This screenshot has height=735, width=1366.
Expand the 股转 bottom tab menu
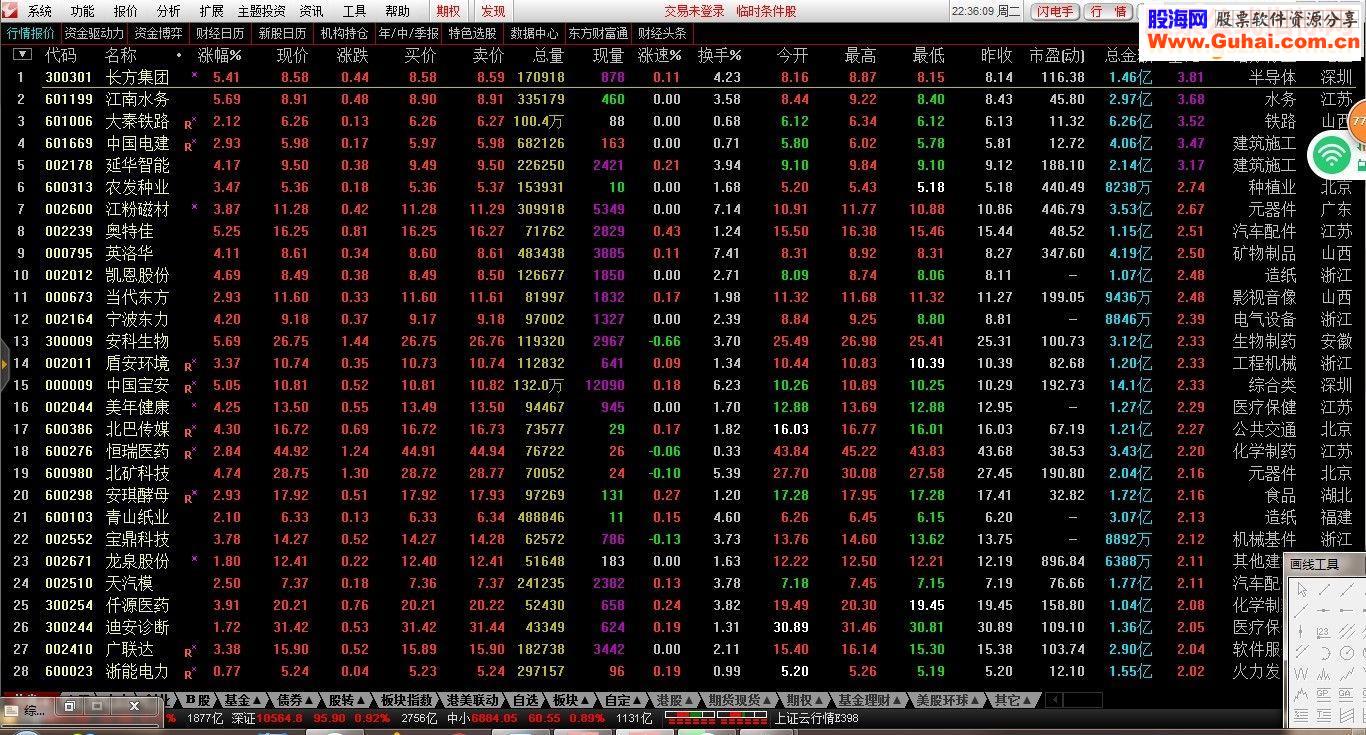(360, 700)
